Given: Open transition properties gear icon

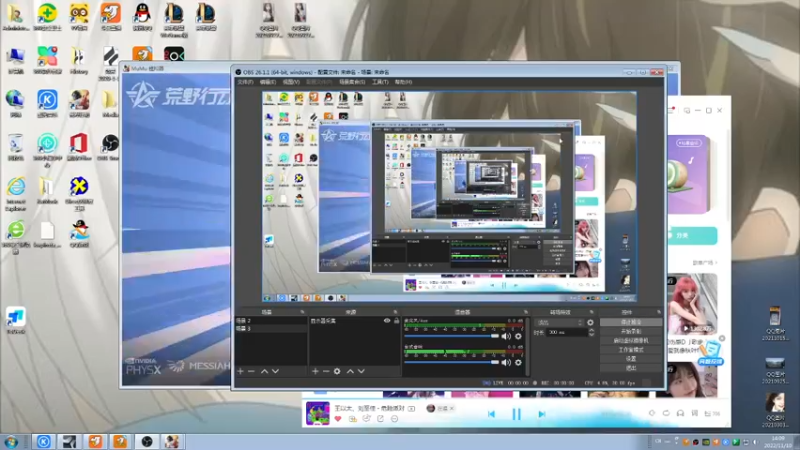Looking at the screenshot, I should point(590,322).
